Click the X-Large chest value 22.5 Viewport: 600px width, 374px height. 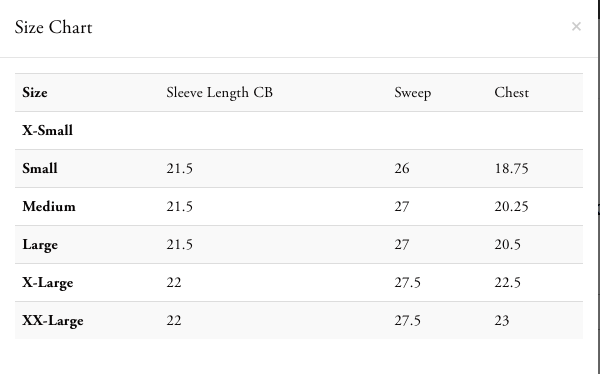click(507, 283)
